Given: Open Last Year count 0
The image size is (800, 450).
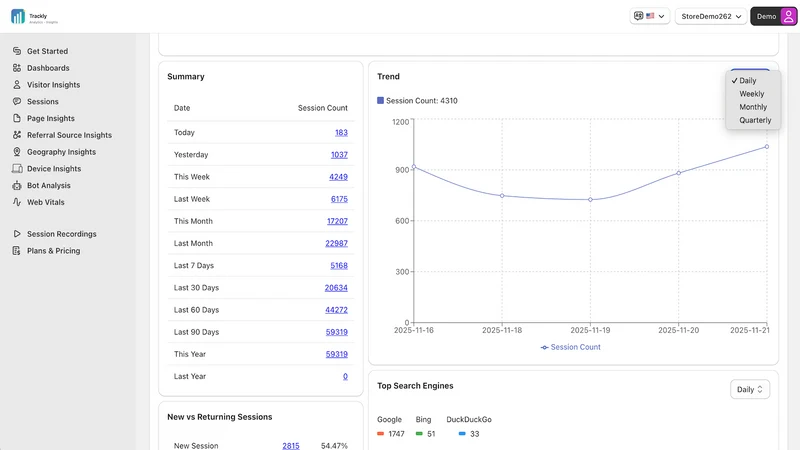Looking at the screenshot, I should point(345,377).
